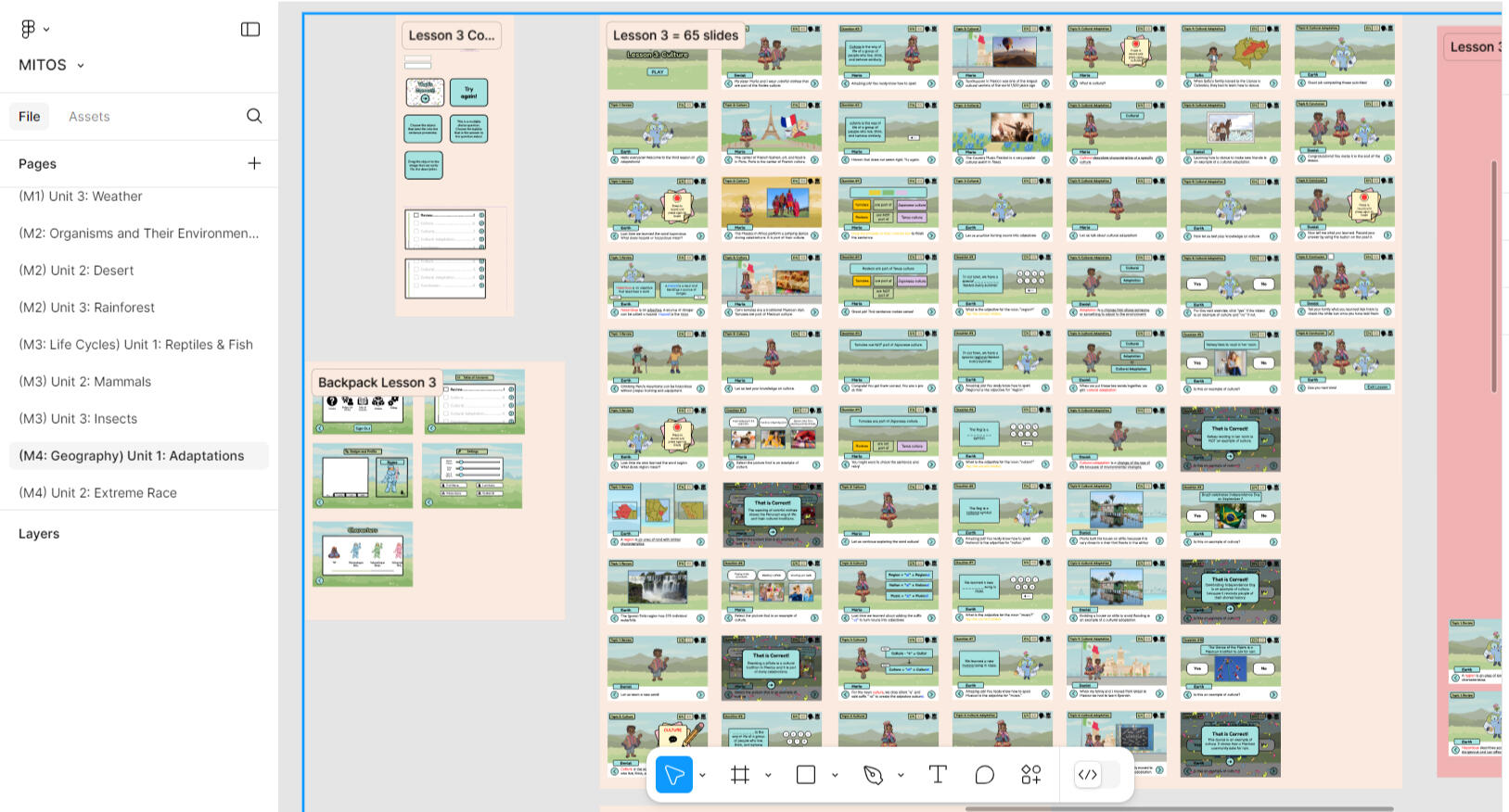Toggle the sidebar panel visibility
1509x812 pixels.
click(250, 30)
